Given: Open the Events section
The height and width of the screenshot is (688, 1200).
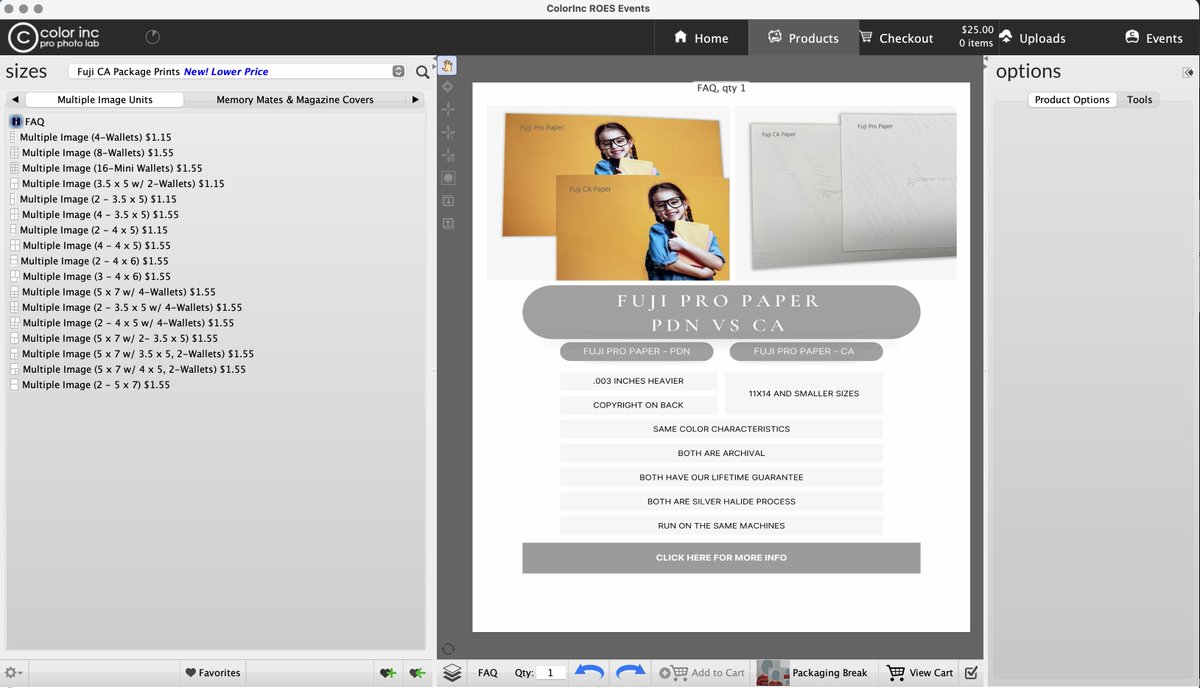Looking at the screenshot, I should pos(1153,38).
